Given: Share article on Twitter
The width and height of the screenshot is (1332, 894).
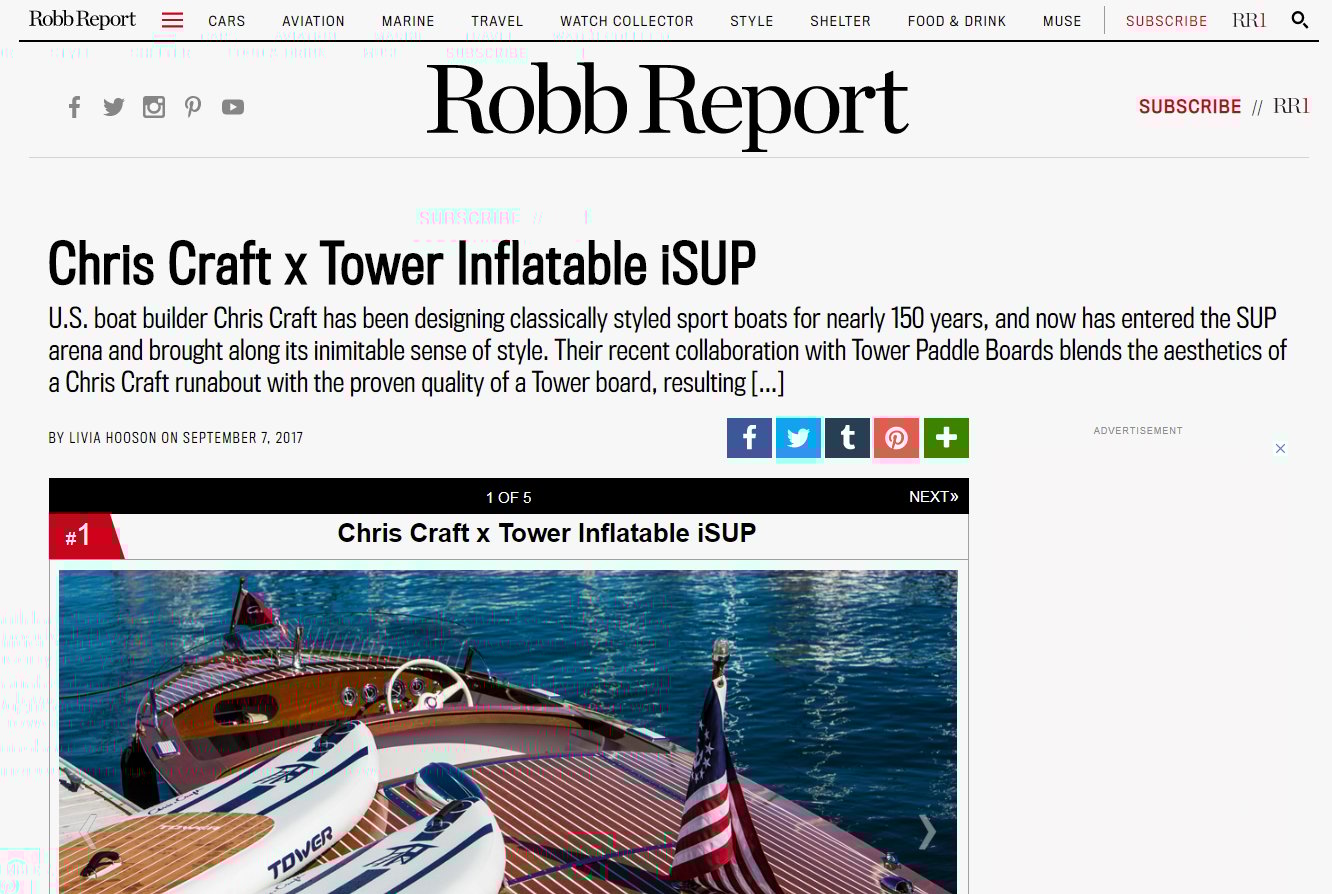Looking at the screenshot, I should [x=798, y=438].
